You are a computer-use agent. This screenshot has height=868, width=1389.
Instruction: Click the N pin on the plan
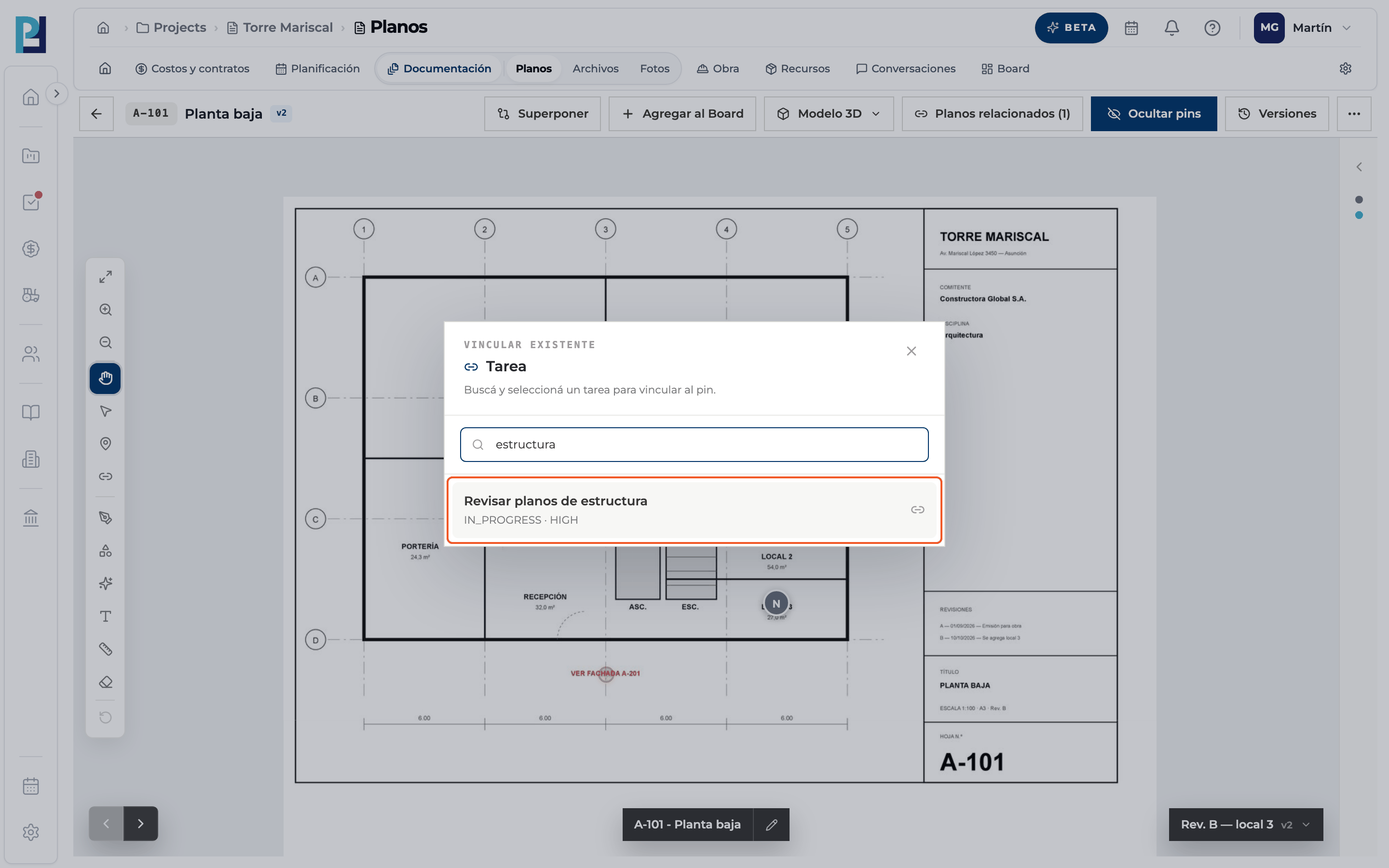coord(776,604)
